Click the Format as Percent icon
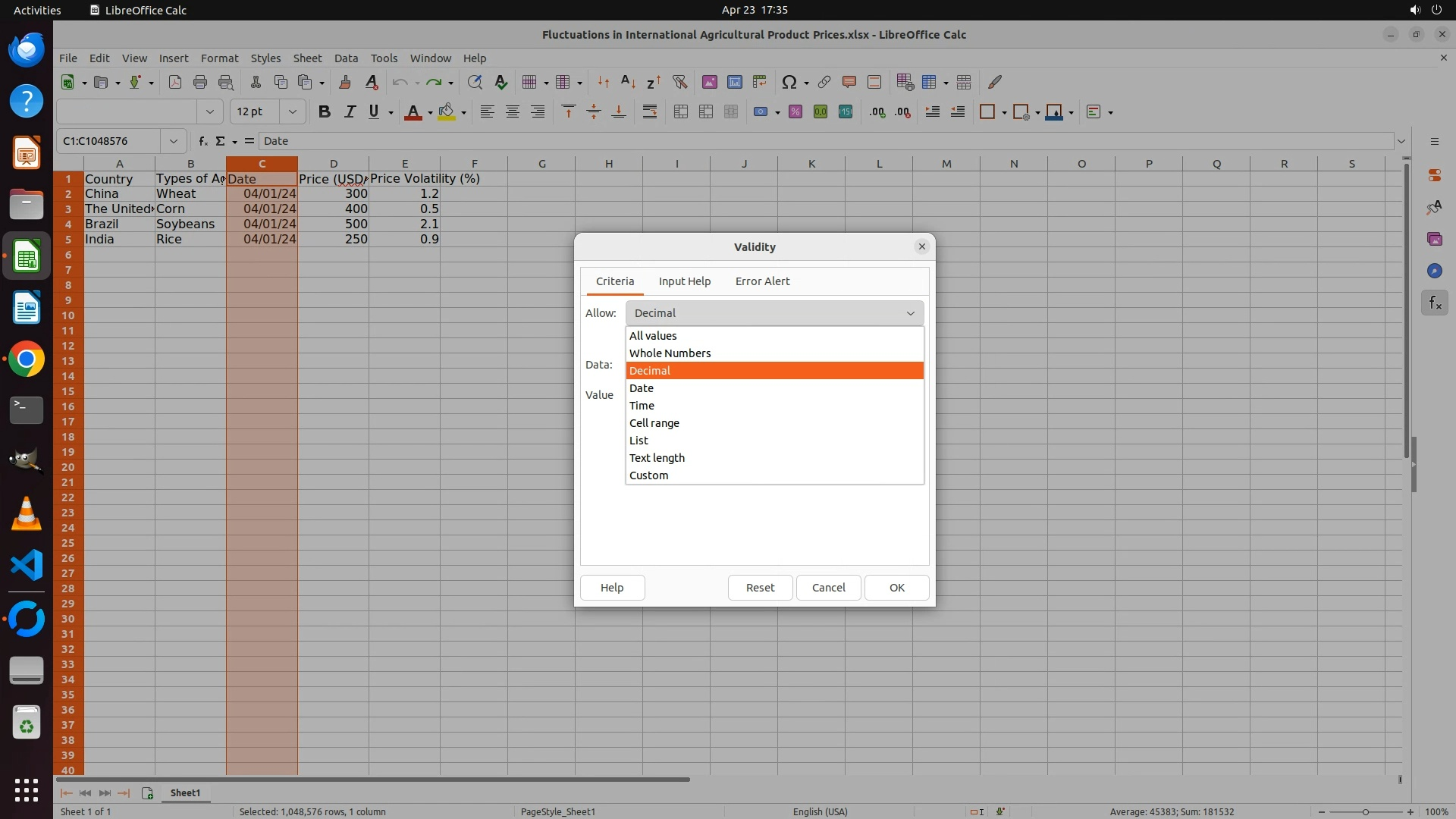Screen dimensions: 1456x819 (x=795, y=111)
